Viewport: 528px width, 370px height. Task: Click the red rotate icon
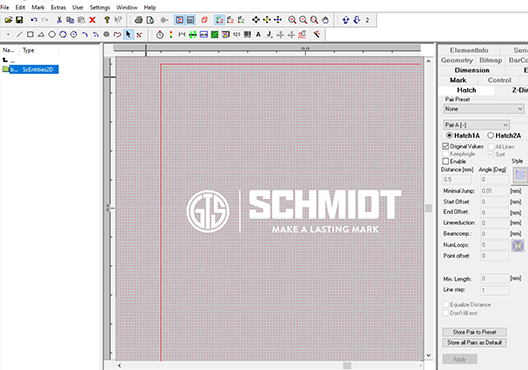204,20
